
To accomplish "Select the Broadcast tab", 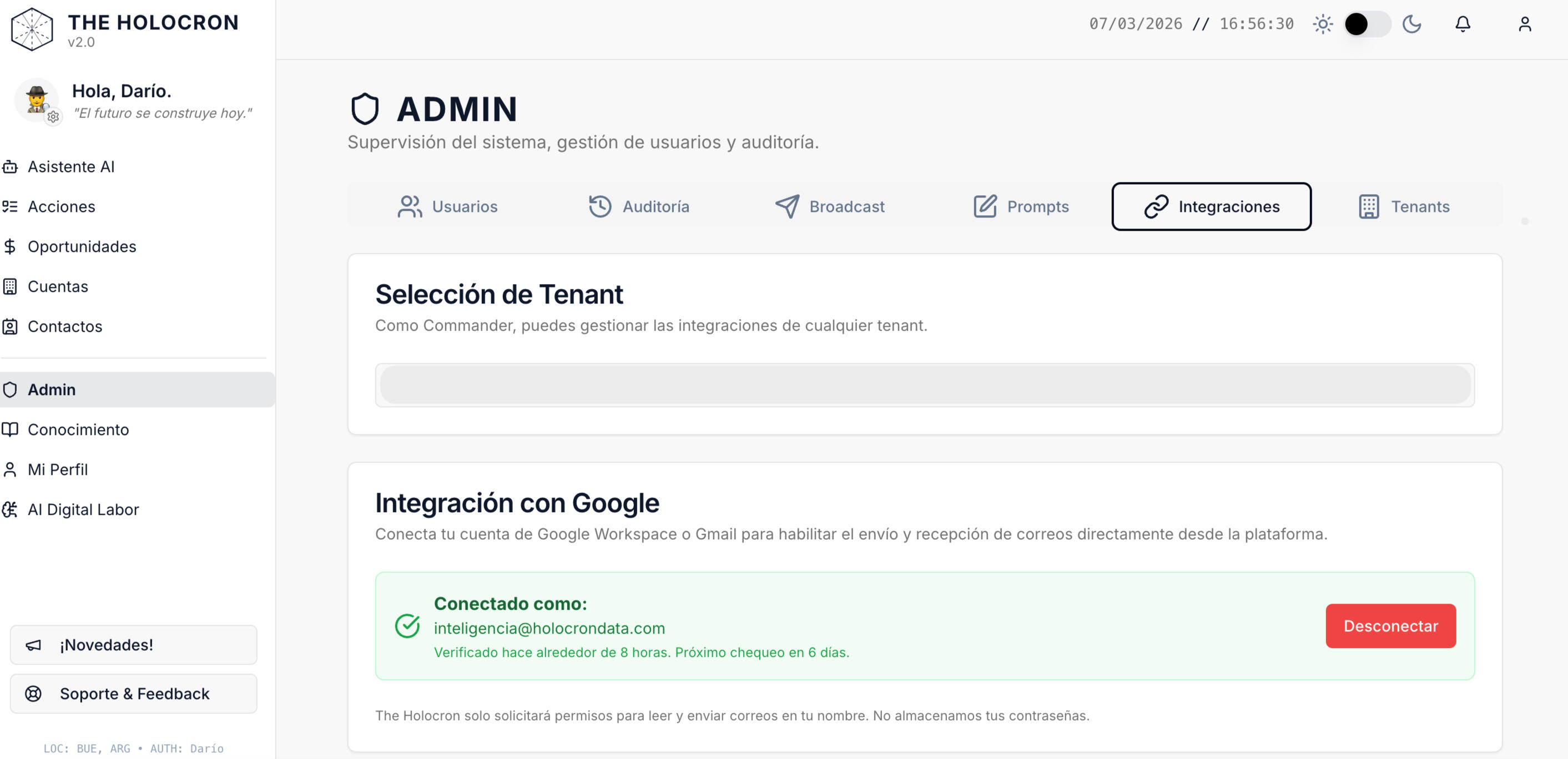I will [829, 206].
